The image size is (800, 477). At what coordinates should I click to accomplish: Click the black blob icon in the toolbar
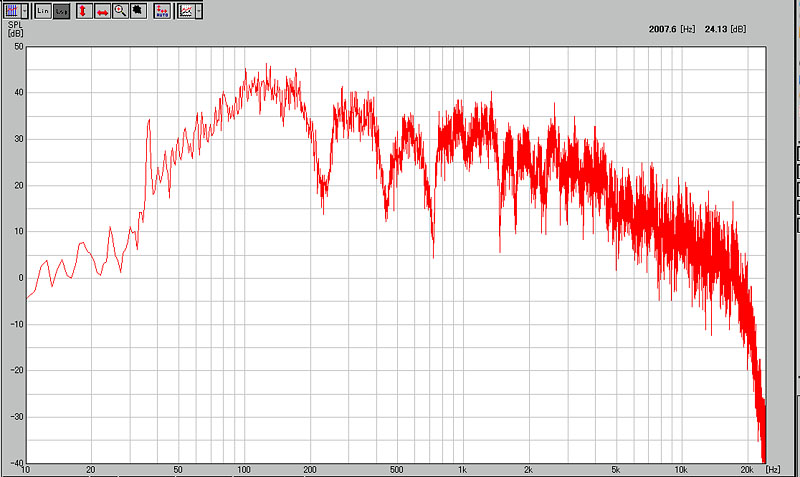tap(138, 11)
